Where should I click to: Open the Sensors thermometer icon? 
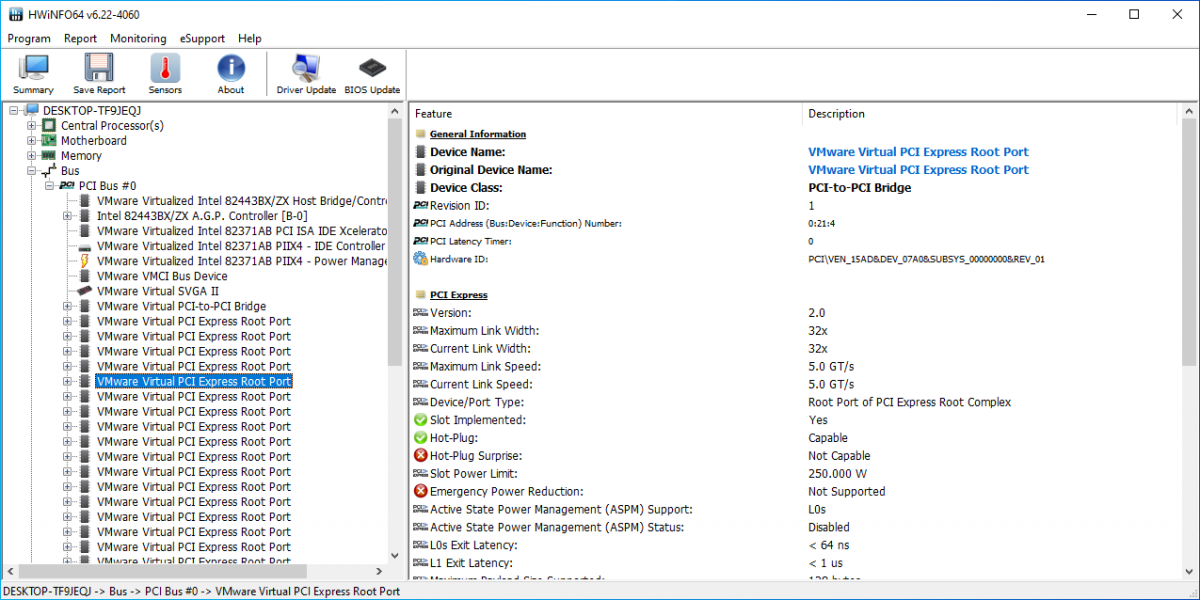coord(165,74)
